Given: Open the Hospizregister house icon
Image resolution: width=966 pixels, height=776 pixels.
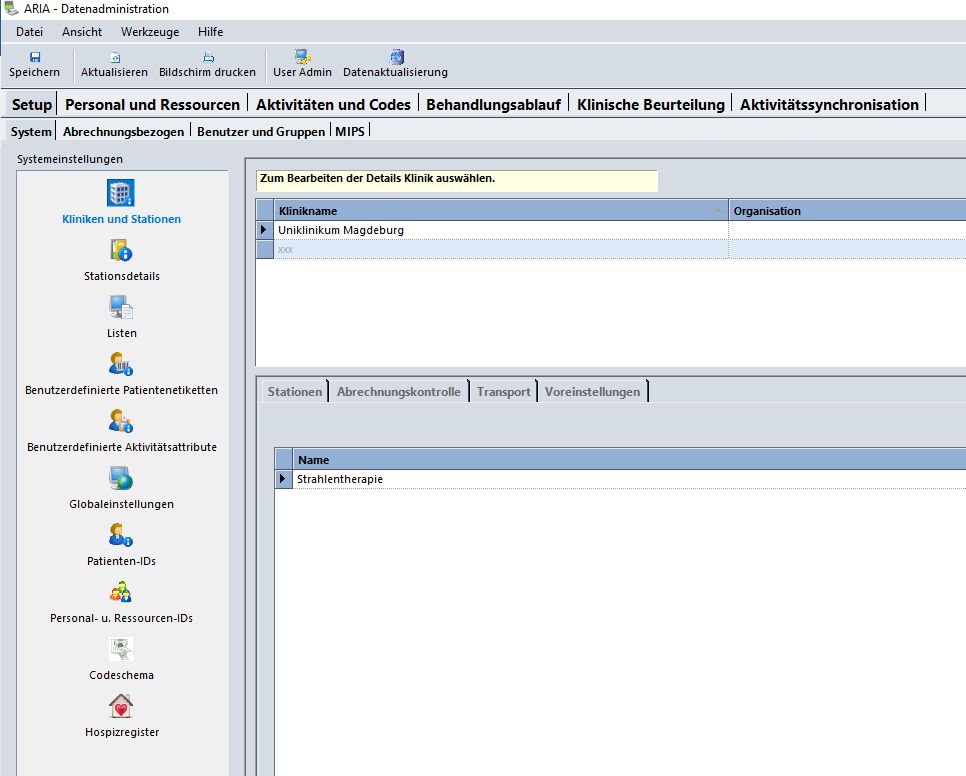Looking at the screenshot, I should click(x=121, y=707).
